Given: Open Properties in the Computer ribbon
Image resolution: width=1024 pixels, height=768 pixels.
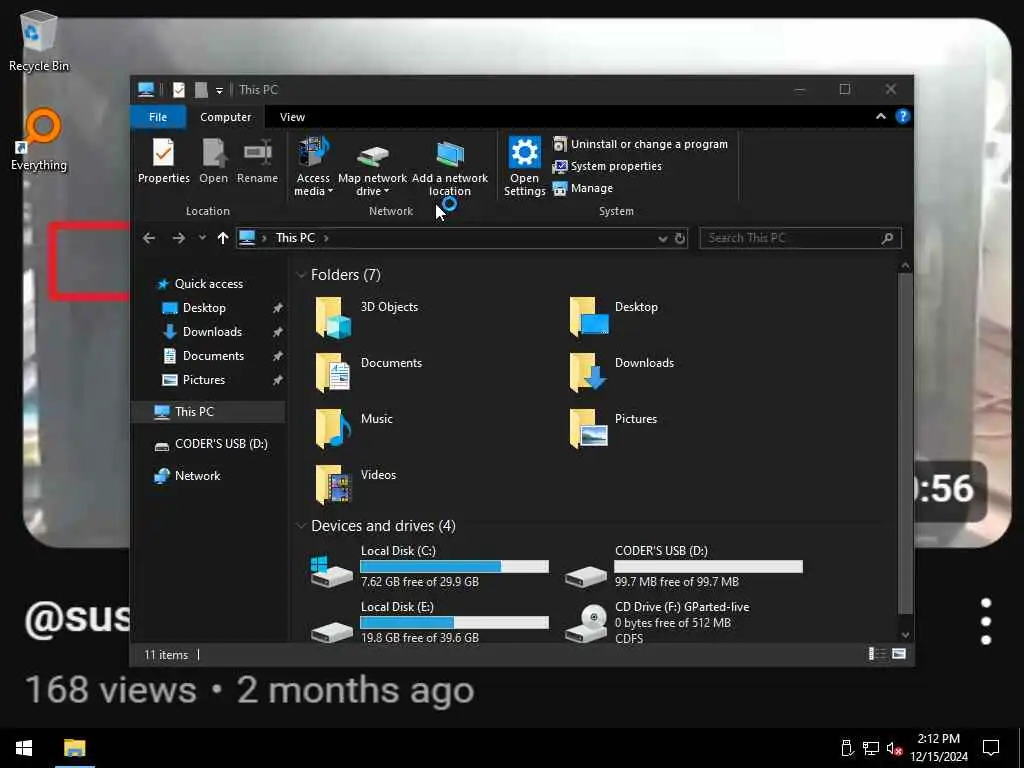Looking at the screenshot, I should point(163,161).
